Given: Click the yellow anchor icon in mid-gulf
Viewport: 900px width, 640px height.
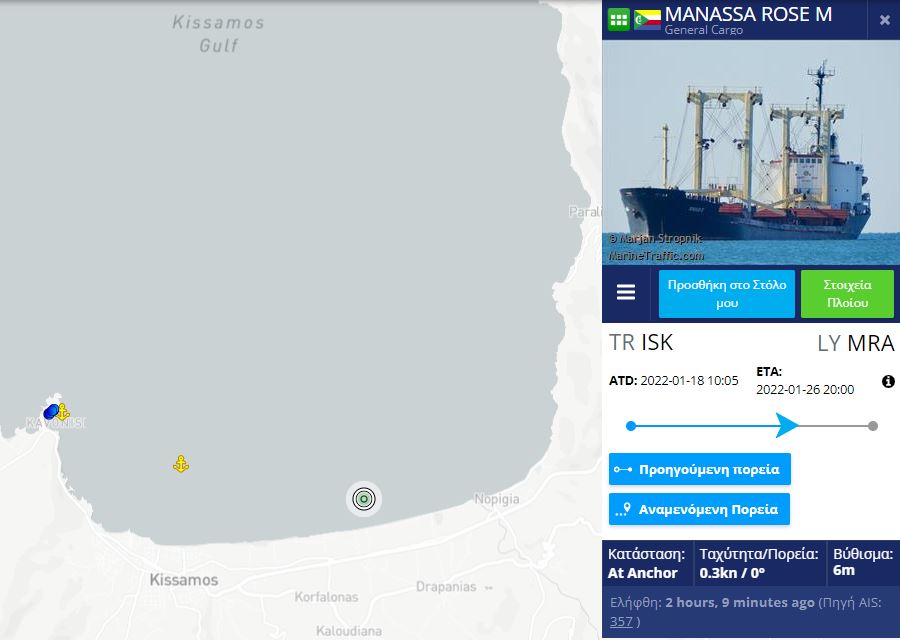Looking at the screenshot, I should click(x=181, y=464).
